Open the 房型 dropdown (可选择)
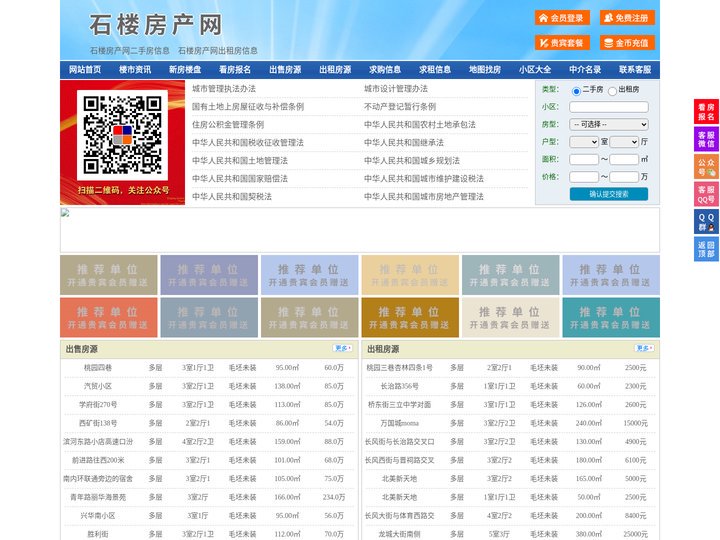The height and width of the screenshot is (540, 720). pyautogui.click(x=609, y=124)
